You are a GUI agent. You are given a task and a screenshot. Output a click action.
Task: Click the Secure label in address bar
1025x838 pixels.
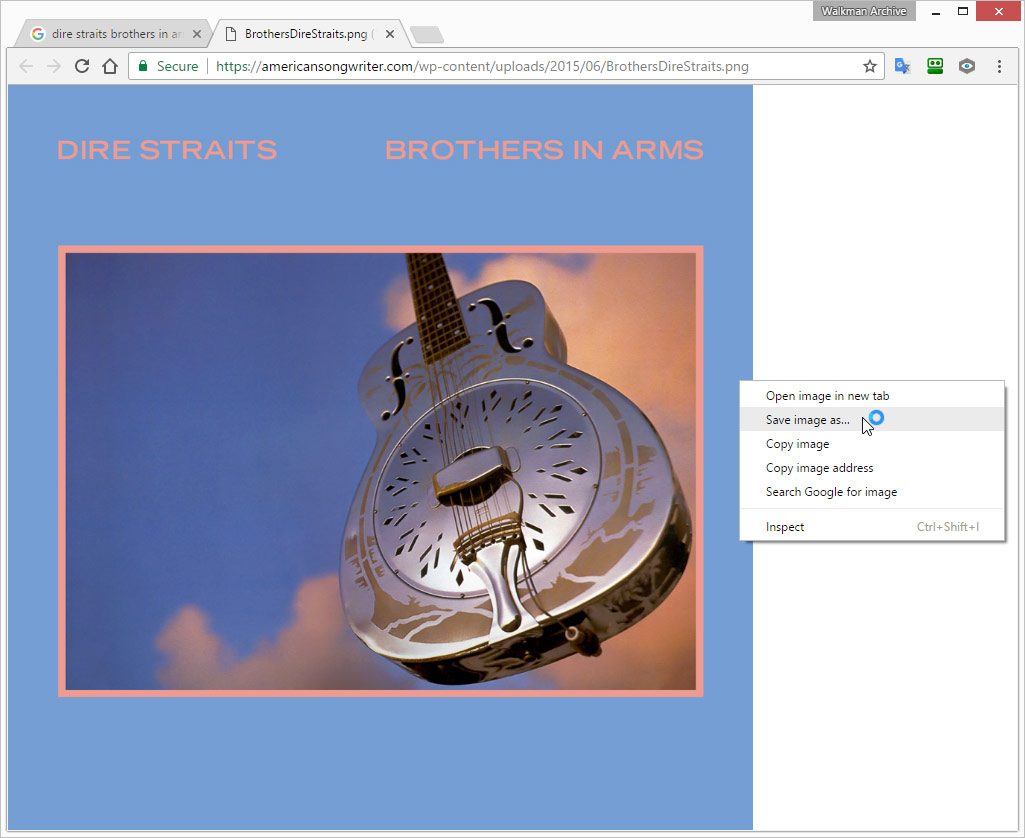[177, 66]
